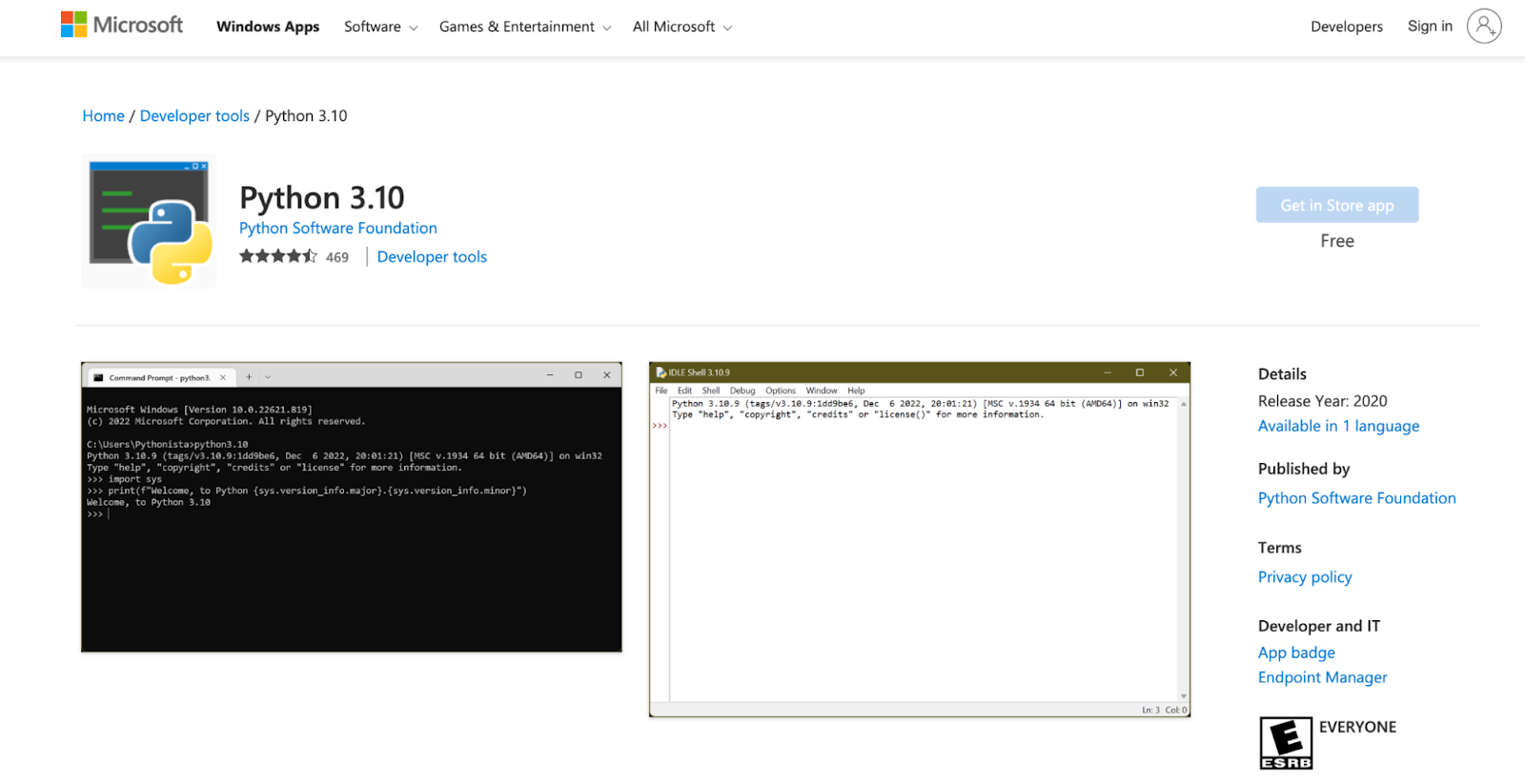Open the user account sign-in icon
The width and height of the screenshot is (1525, 784).
(x=1484, y=26)
